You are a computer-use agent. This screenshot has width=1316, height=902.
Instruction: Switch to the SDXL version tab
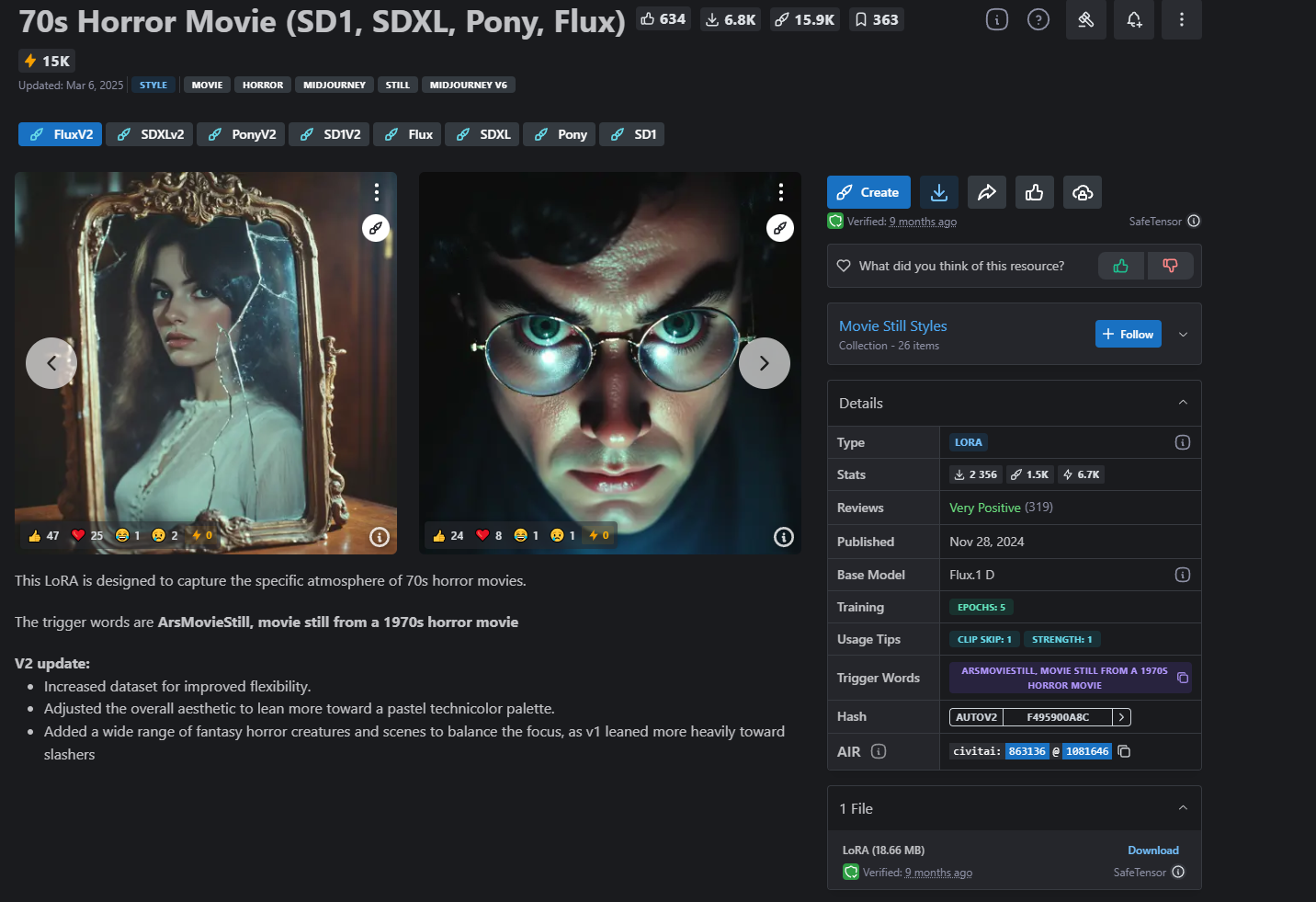482,134
